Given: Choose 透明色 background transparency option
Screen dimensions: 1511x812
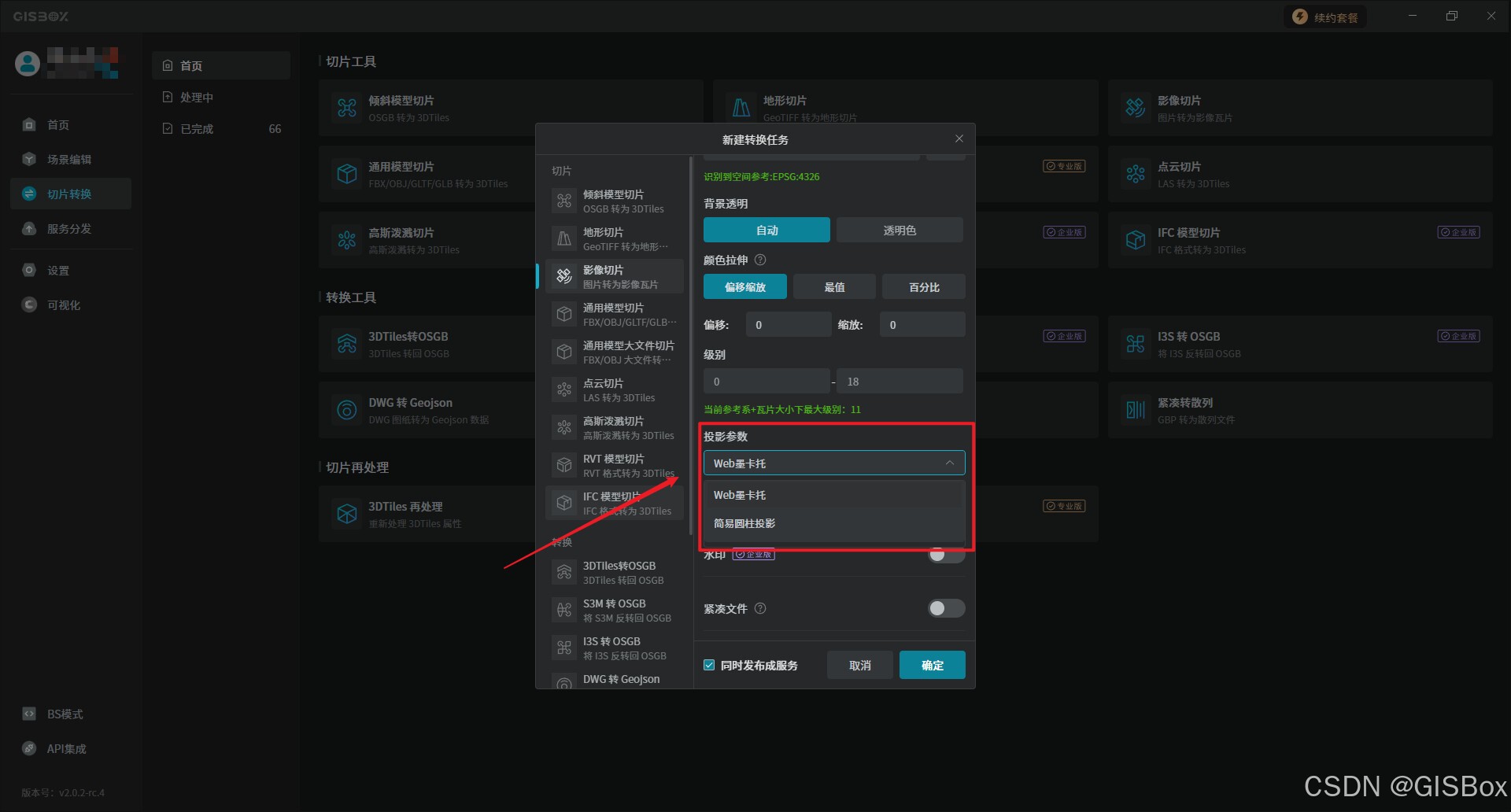Looking at the screenshot, I should (x=900, y=231).
